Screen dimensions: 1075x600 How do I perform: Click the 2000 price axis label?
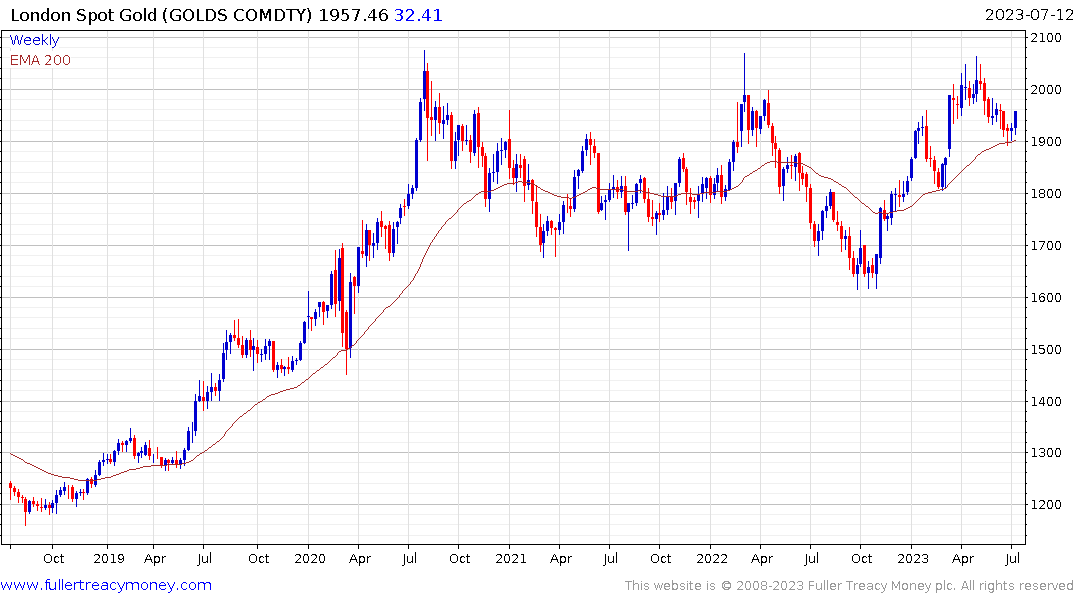click(x=1046, y=90)
